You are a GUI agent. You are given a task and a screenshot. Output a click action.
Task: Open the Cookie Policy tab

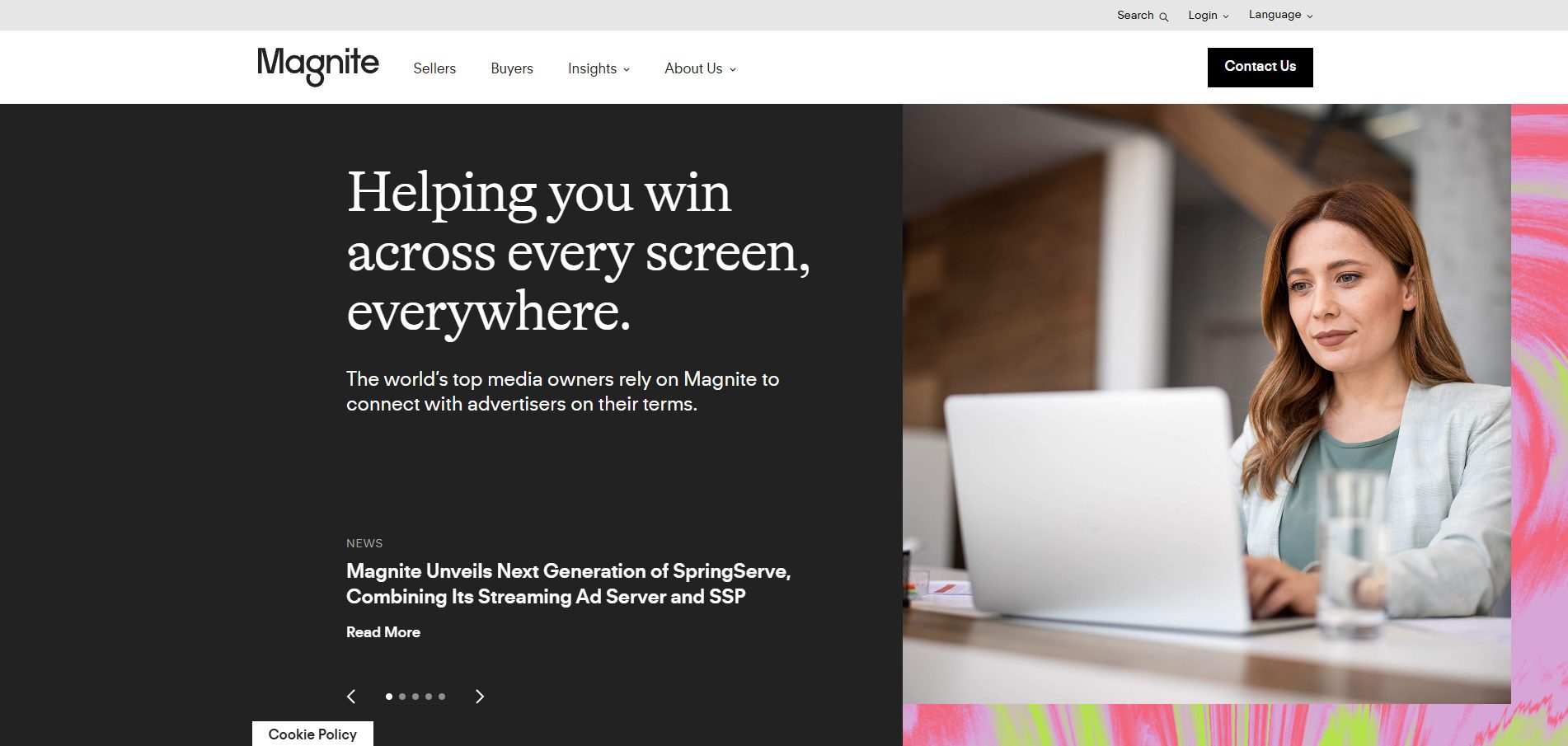point(312,734)
